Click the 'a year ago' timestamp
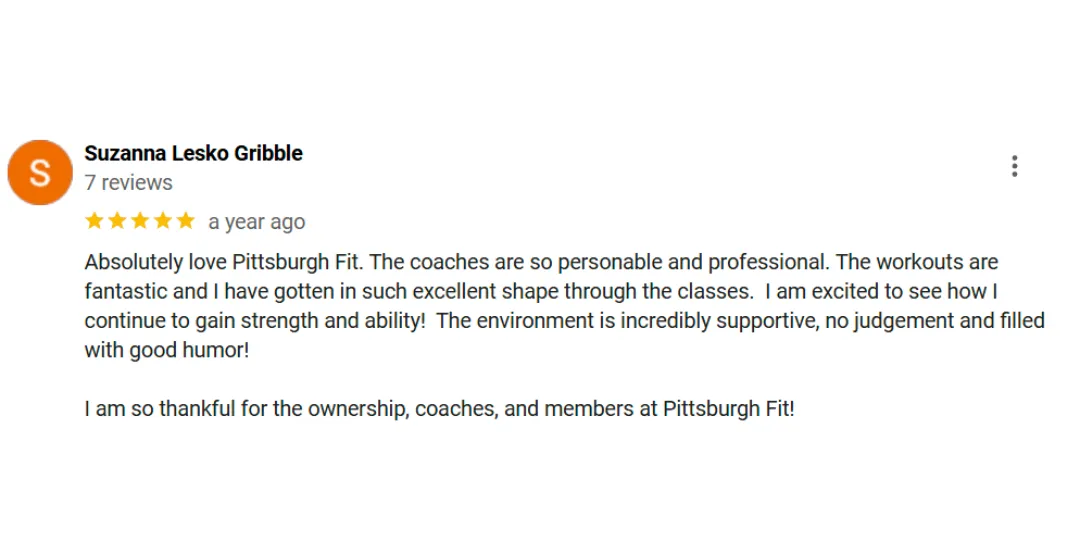The height and width of the screenshot is (540, 1080). [256, 222]
